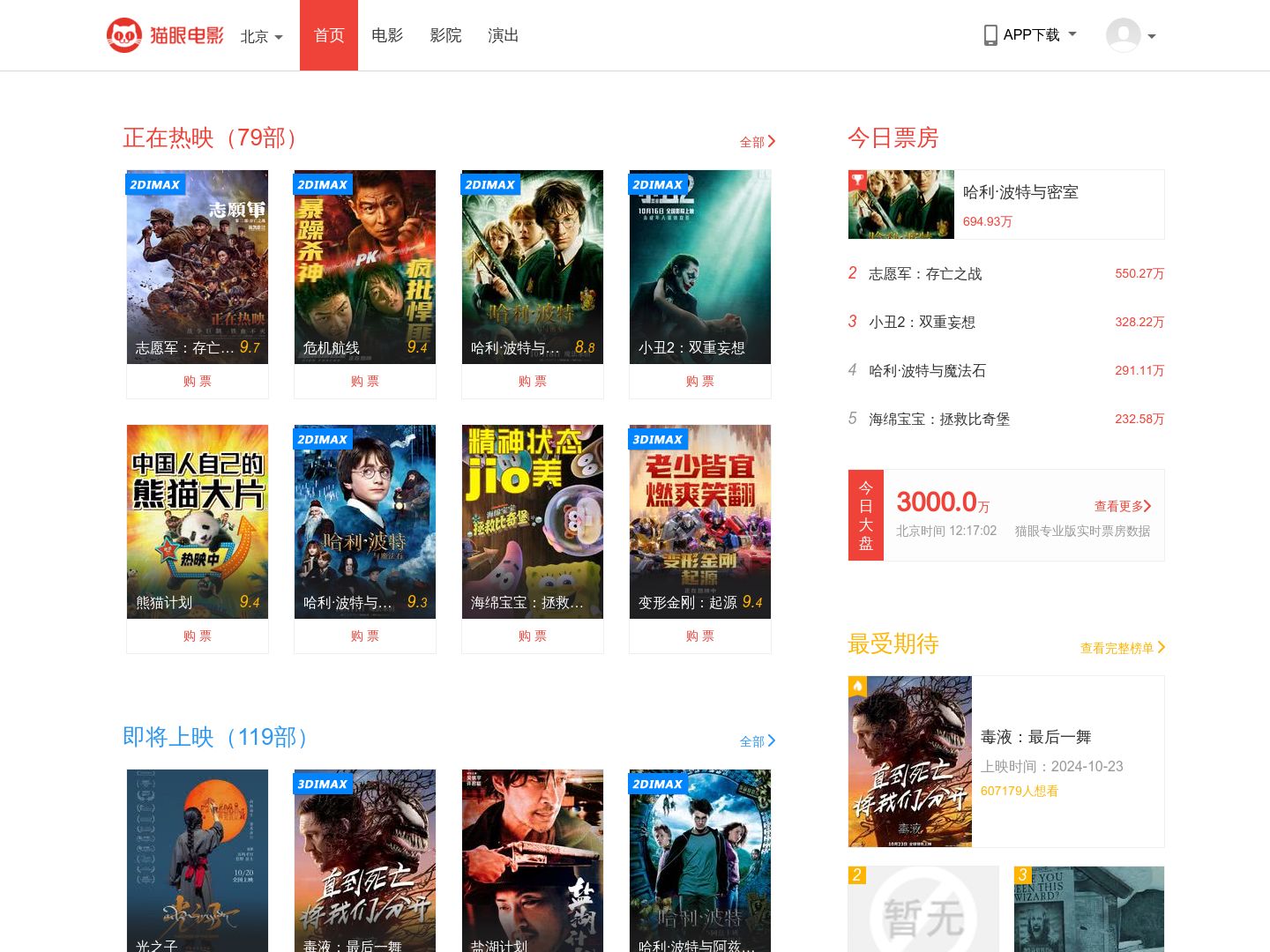Open top box office 哈利·波特与密室 thumbnail
1270x952 pixels.
coord(901,205)
